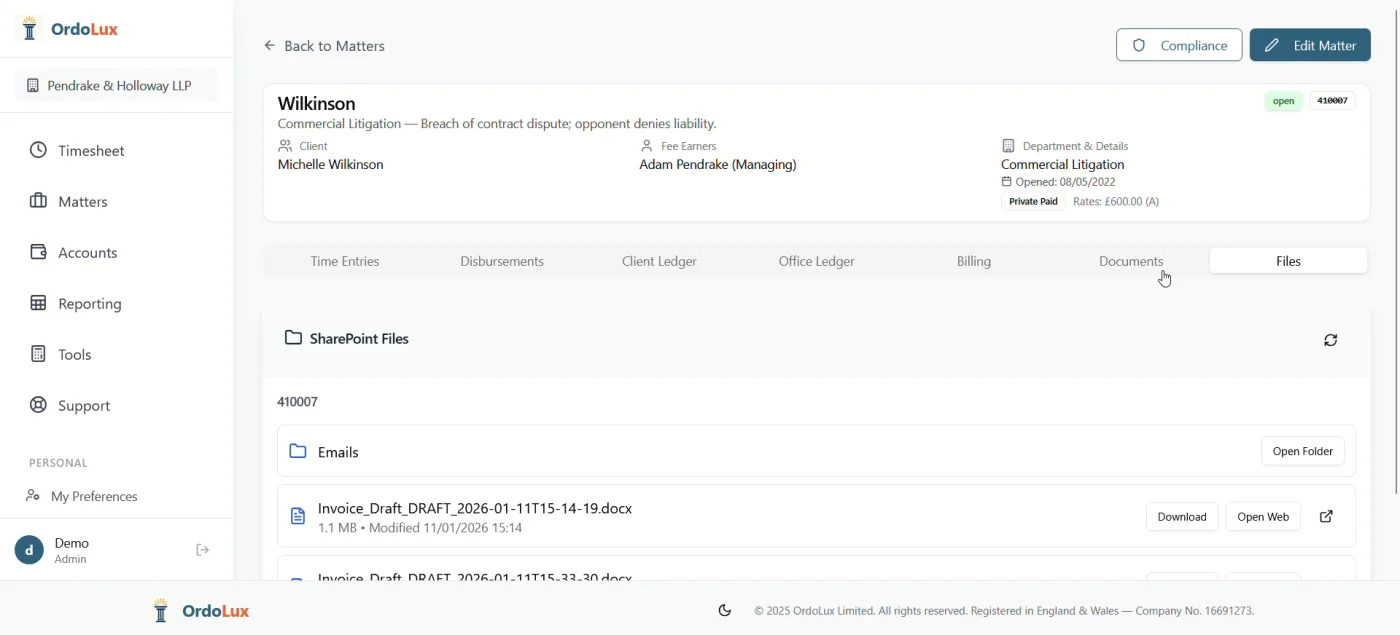This screenshot has width=1400, height=635.
Task: Refresh the SharePoint Files list
Action: point(1330,340)
